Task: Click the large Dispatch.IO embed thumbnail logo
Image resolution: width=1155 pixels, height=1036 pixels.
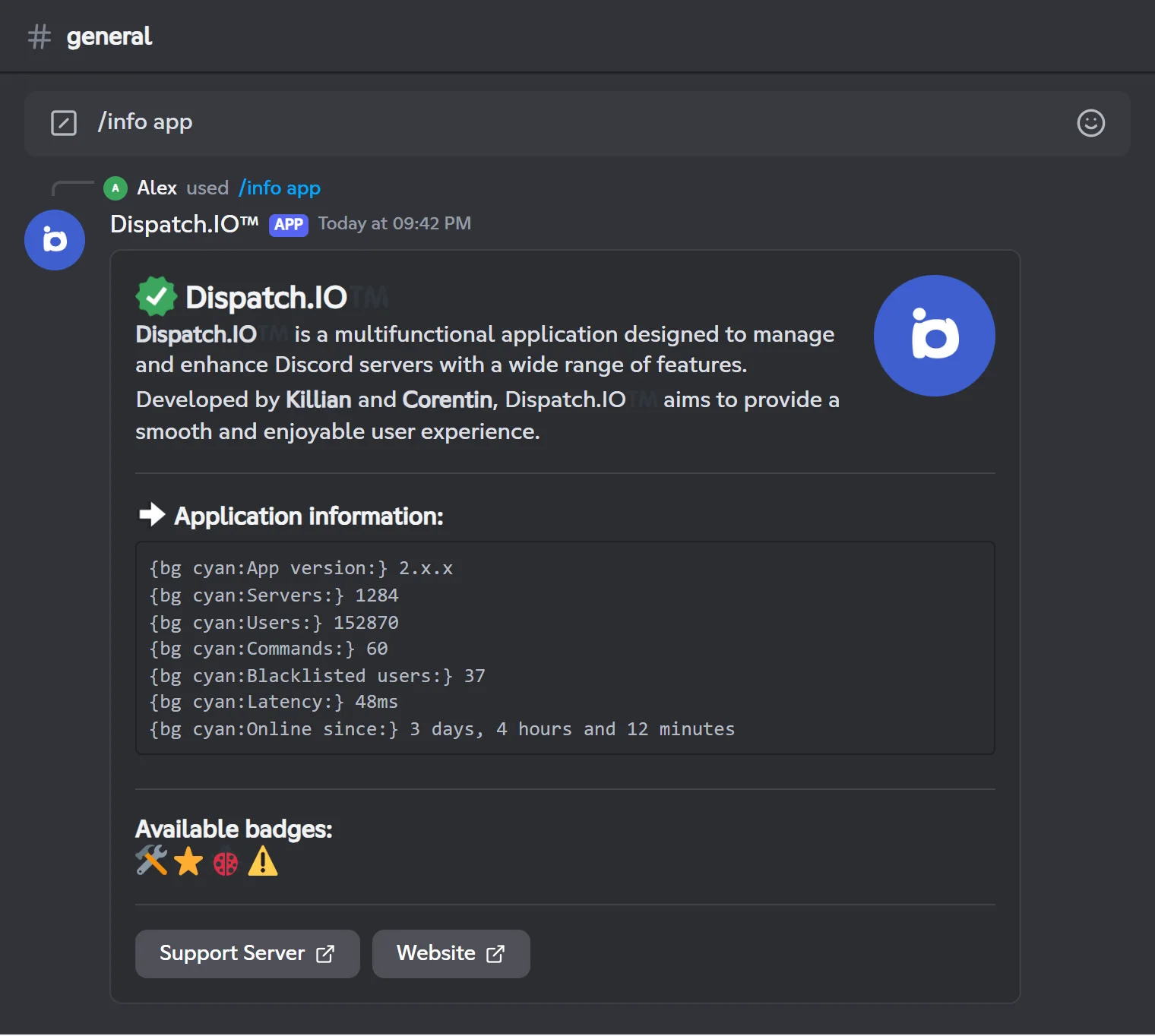Action: point(935,336)
